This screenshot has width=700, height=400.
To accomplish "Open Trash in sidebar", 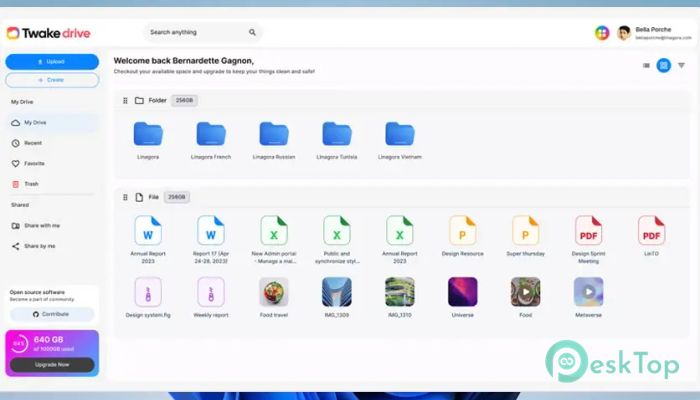I will [x=25, y=184].
